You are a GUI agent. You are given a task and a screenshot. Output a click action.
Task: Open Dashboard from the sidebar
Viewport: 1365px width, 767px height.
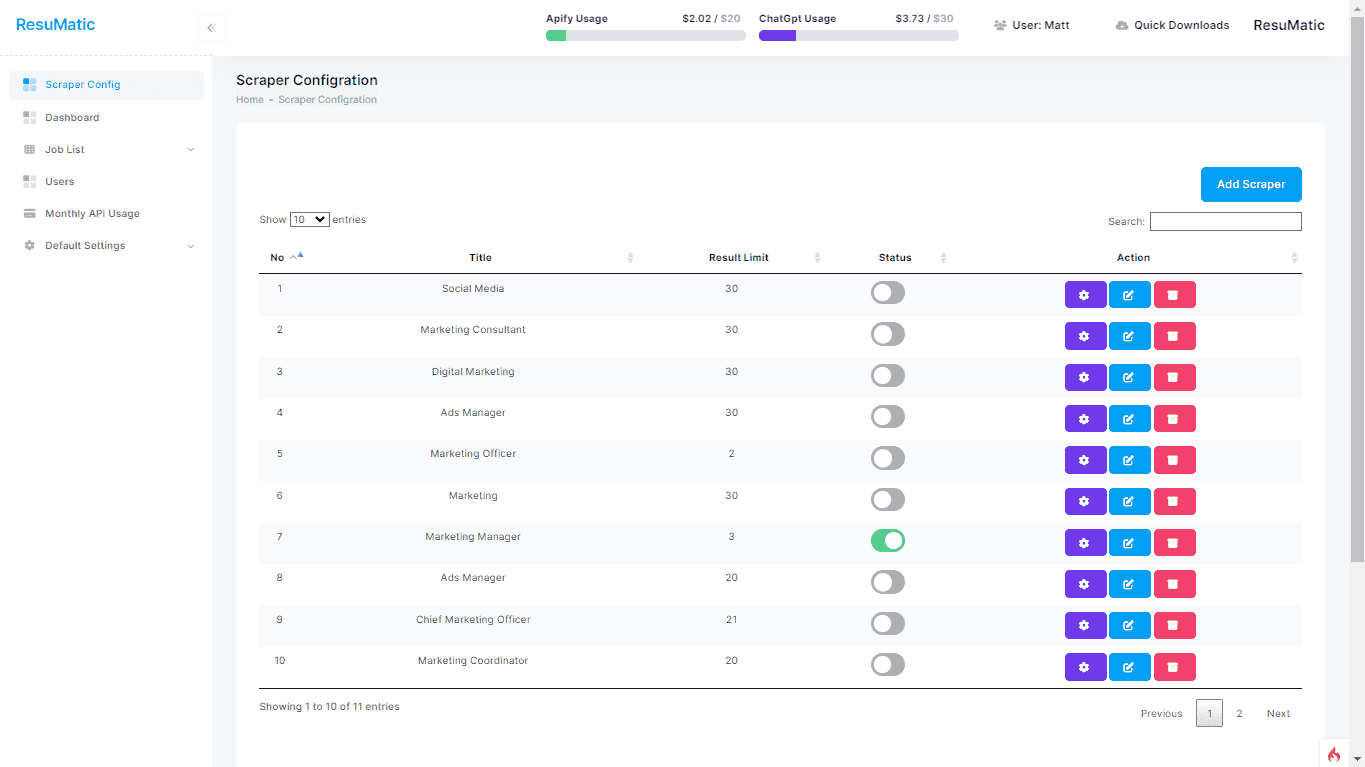point(72,118)
